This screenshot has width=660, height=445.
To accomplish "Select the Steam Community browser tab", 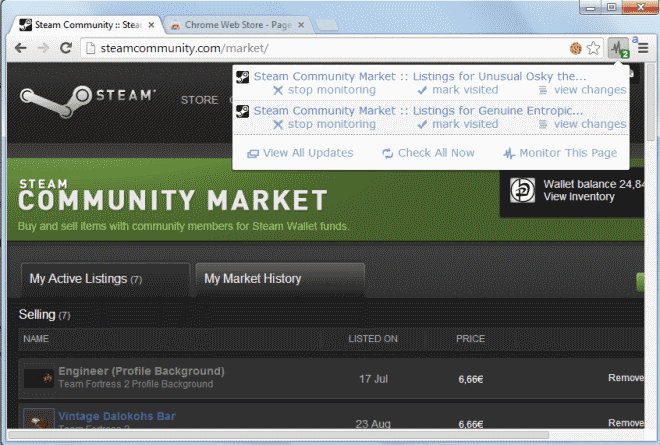I will pos(87,25).
